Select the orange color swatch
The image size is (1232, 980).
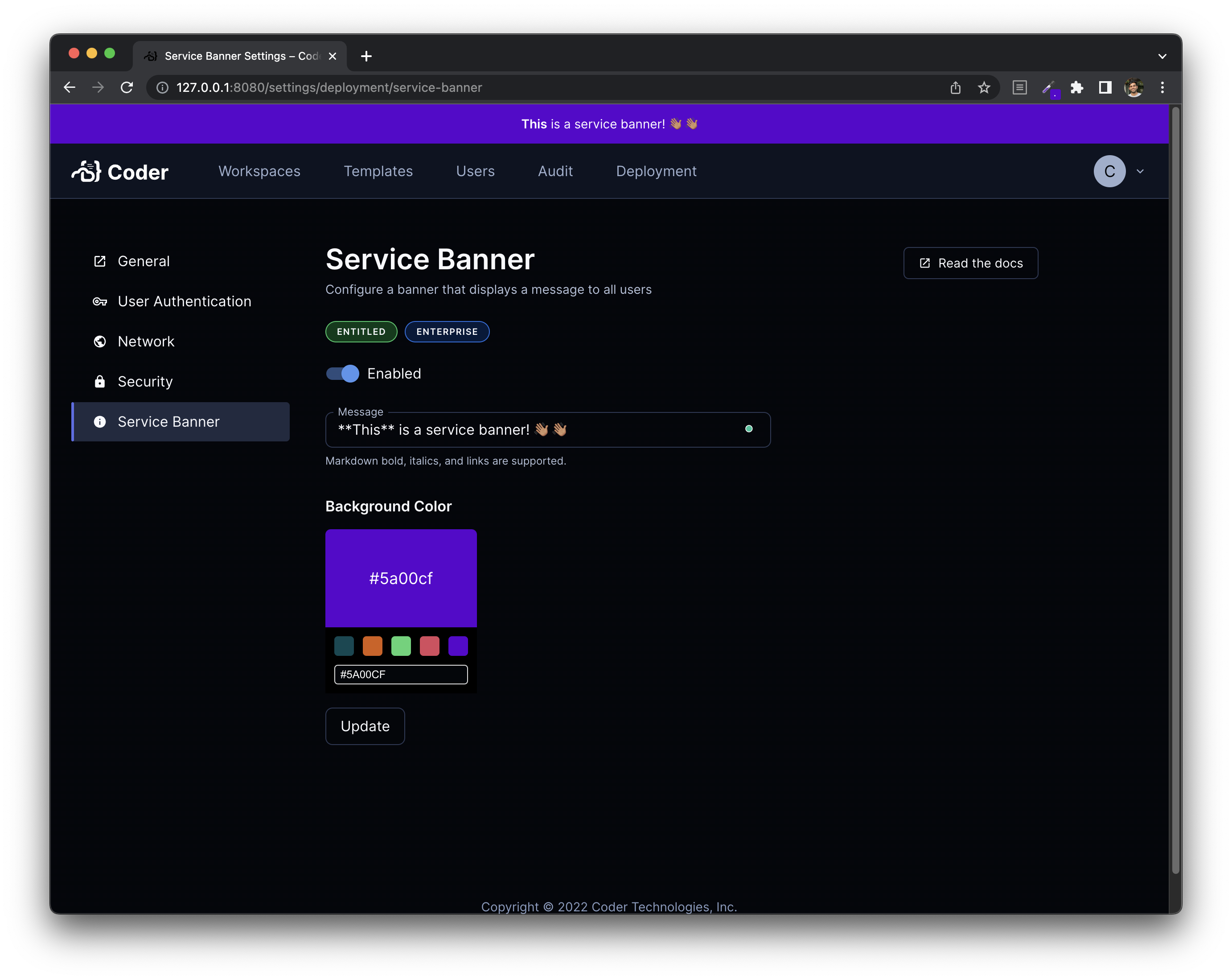pos(372,646)
